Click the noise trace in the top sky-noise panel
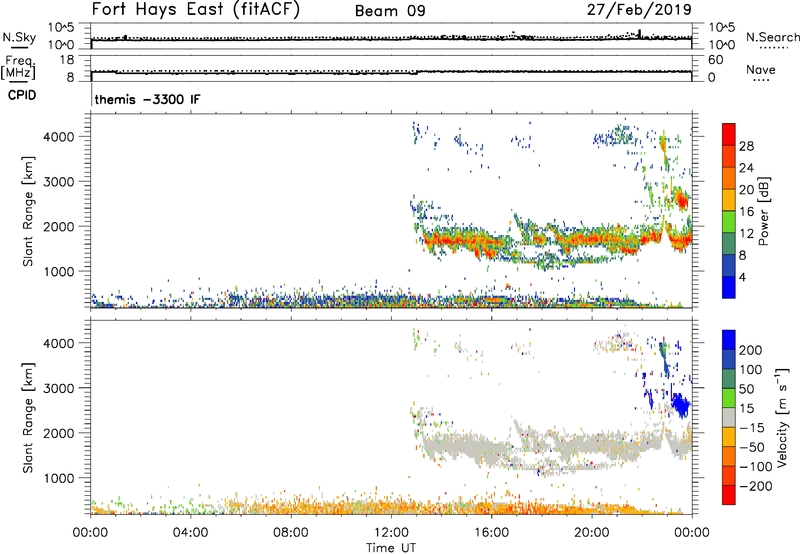800x554 pixels. [x=391, y=38]
